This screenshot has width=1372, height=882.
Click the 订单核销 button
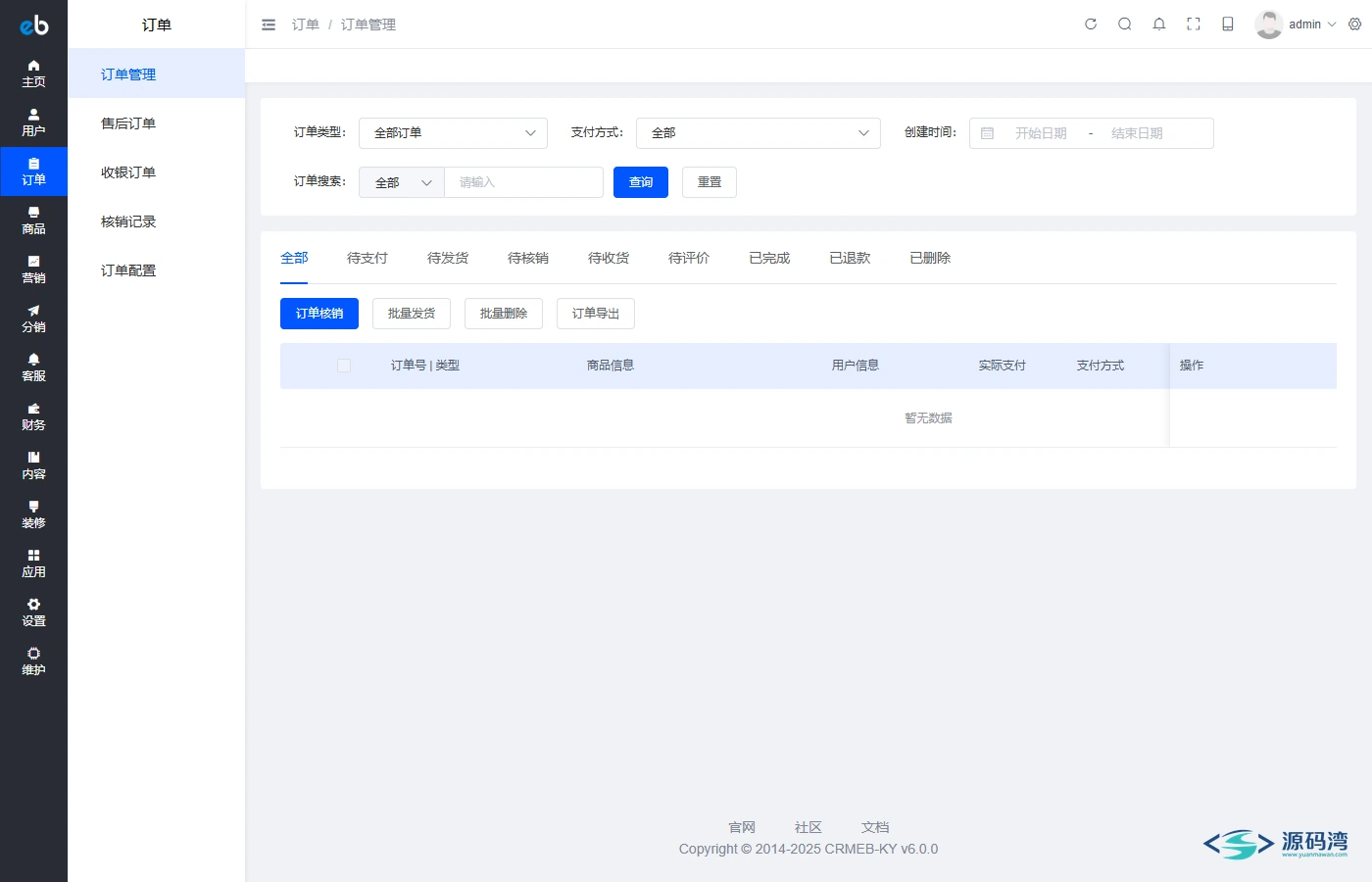[319, 314]
